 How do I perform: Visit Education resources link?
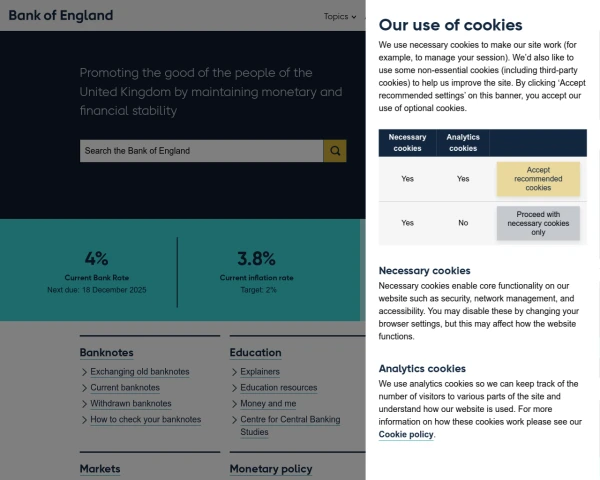279,388
